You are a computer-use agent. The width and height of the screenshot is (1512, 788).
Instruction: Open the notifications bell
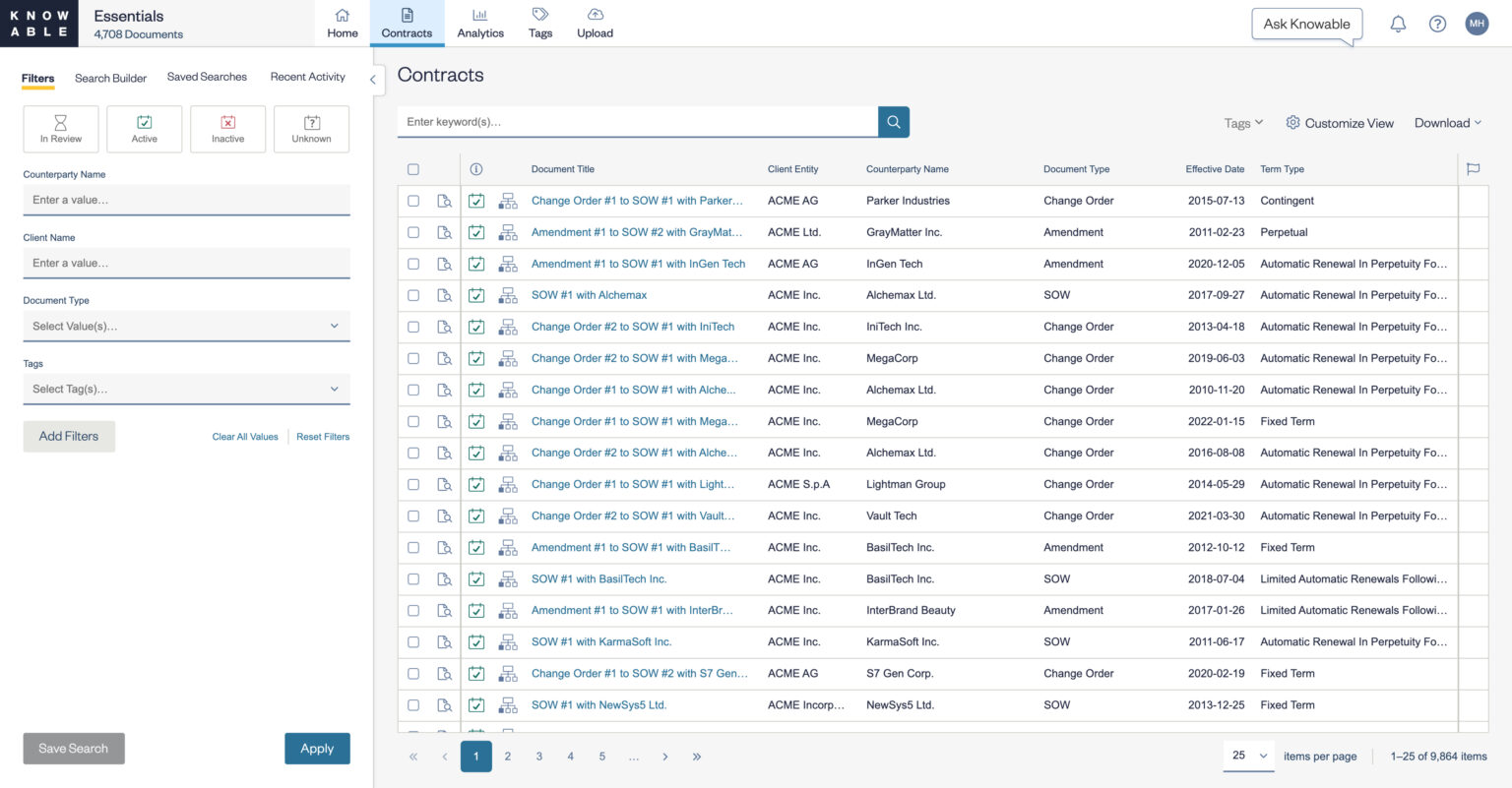click(x=1397, y=23)
